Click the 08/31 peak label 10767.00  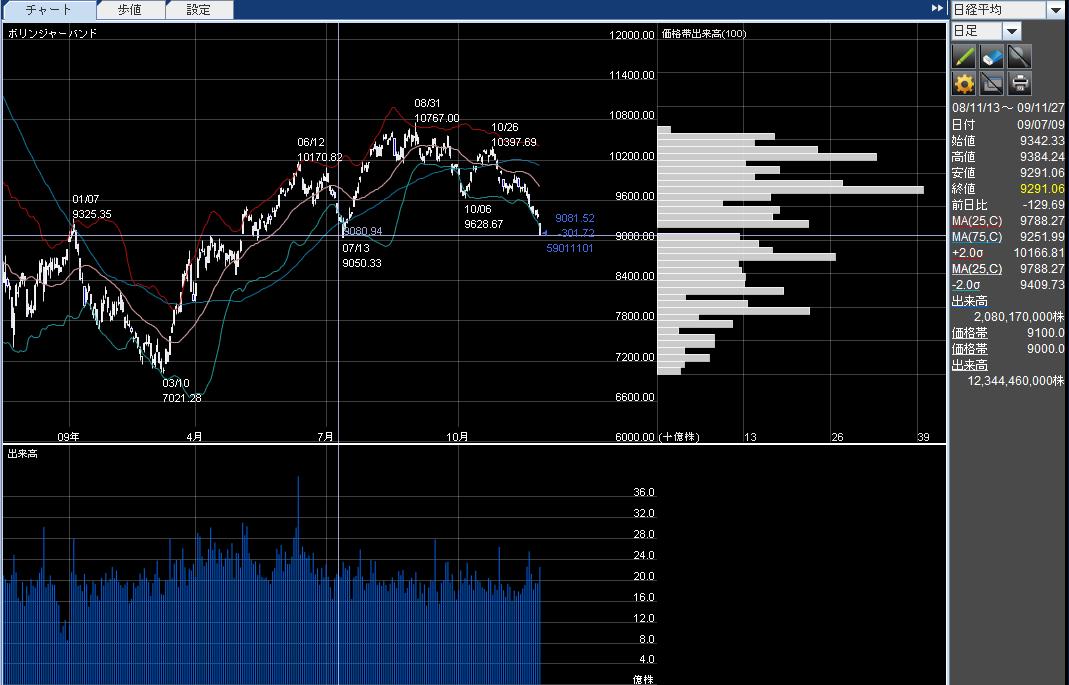click(437, 118)
